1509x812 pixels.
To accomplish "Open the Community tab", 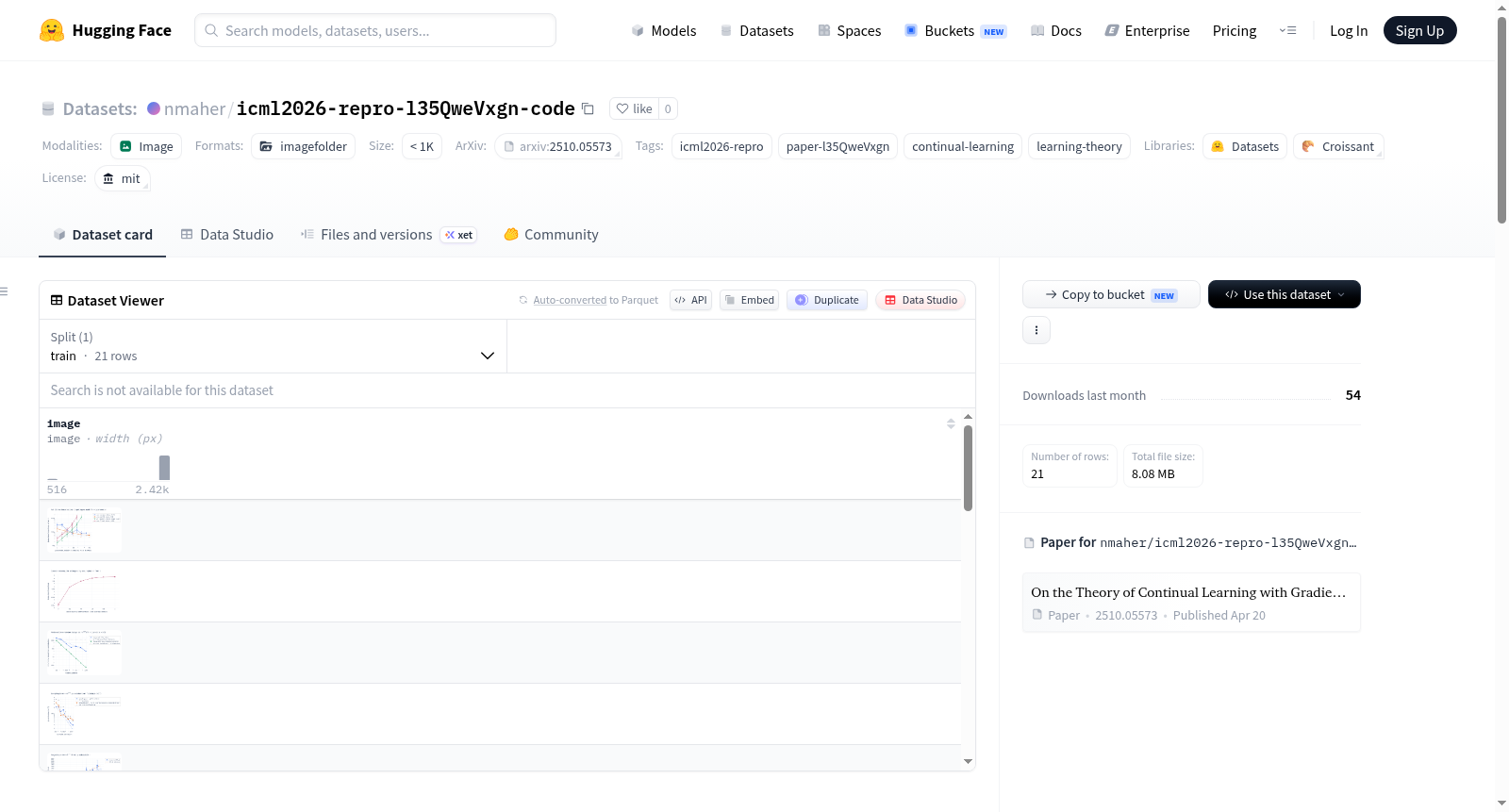I will (551, 235).
